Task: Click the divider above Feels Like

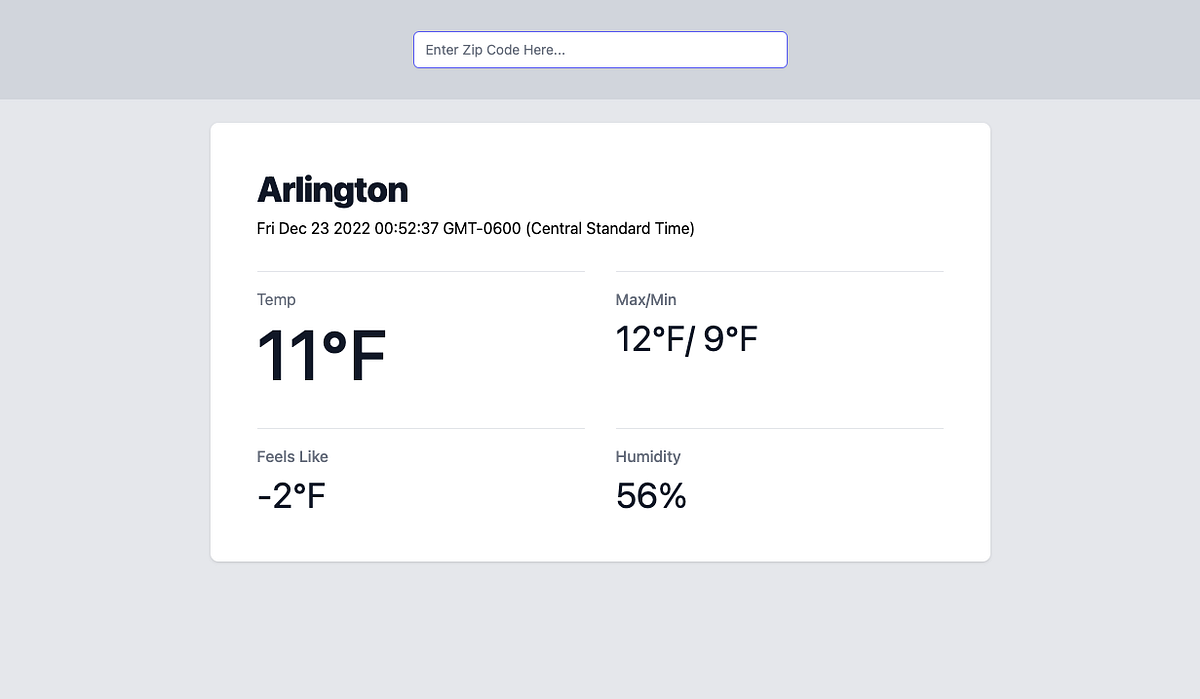Action: [420, 428]
